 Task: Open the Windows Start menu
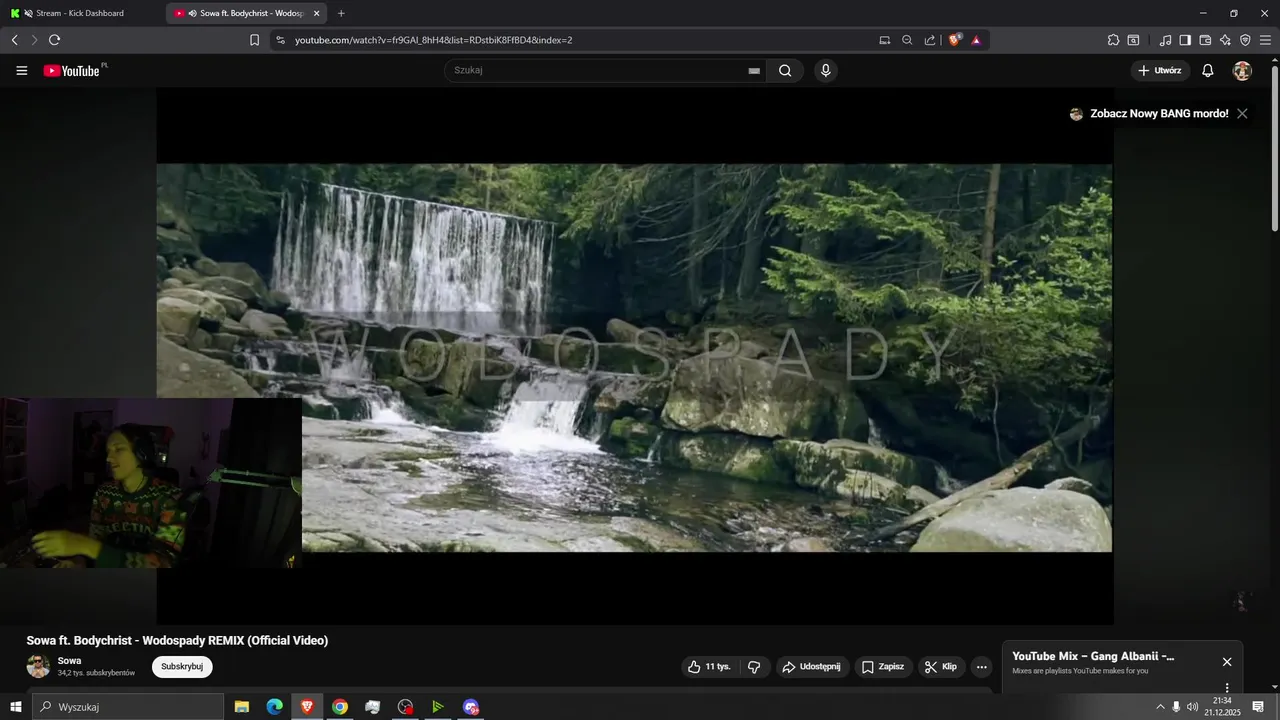15,707
